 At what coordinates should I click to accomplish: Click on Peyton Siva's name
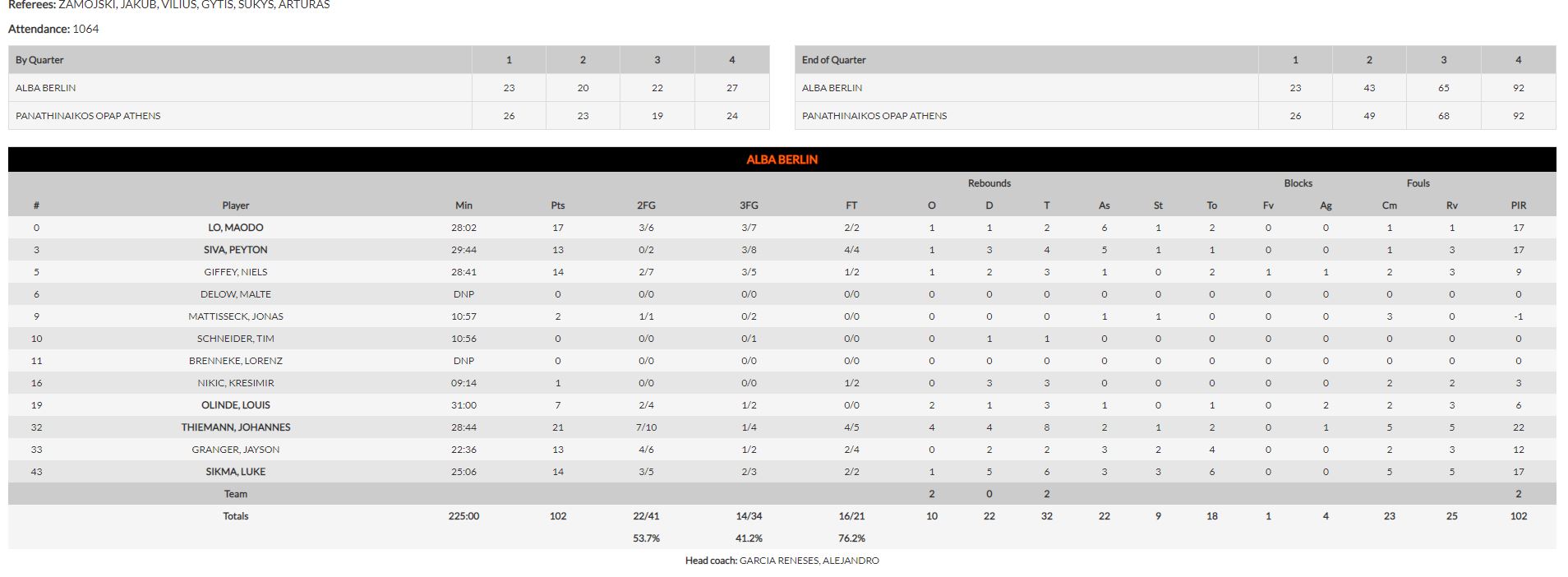pyautogui.click(x=235, y=250)
